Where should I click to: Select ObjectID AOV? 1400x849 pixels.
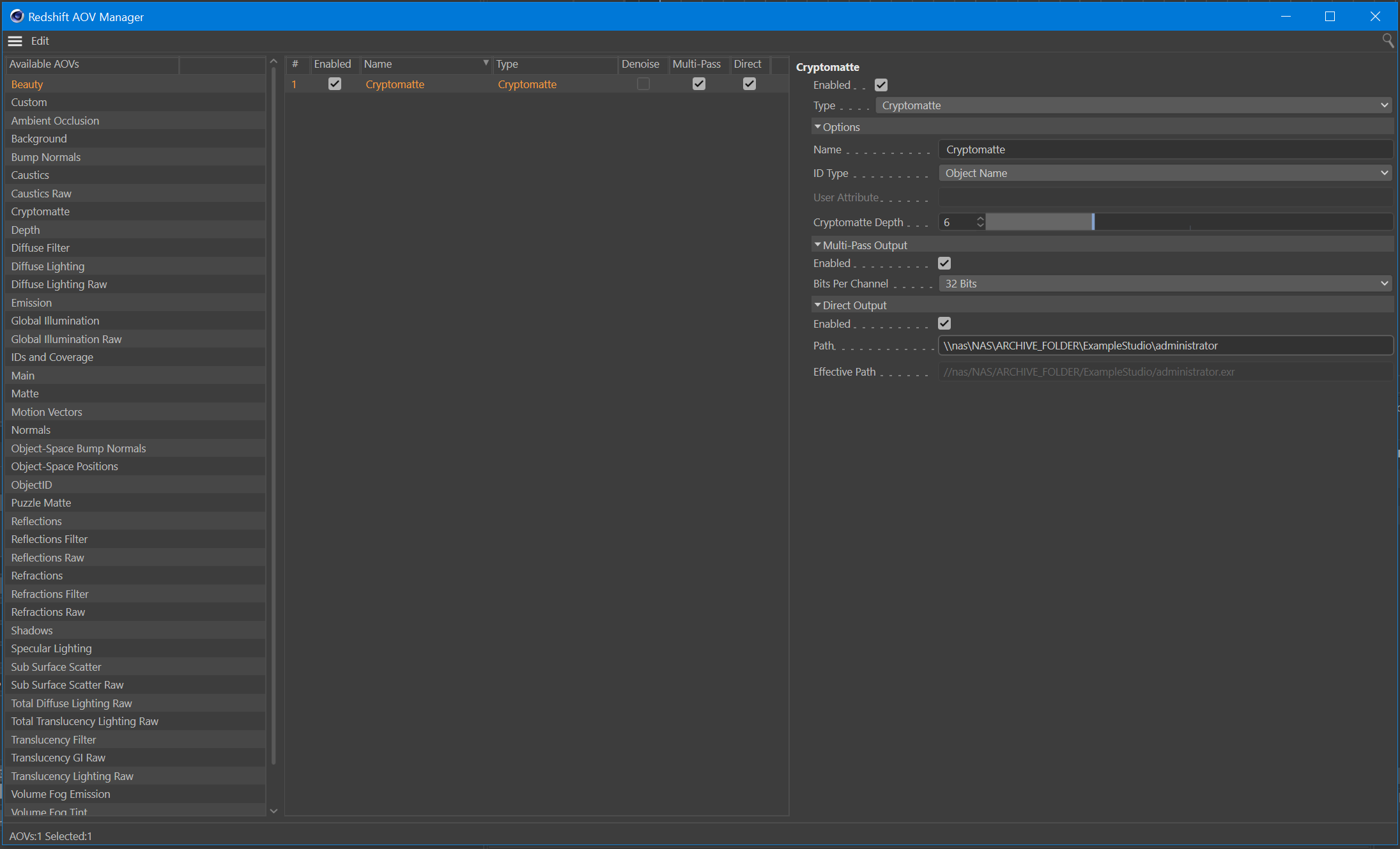tap(135, 485)
